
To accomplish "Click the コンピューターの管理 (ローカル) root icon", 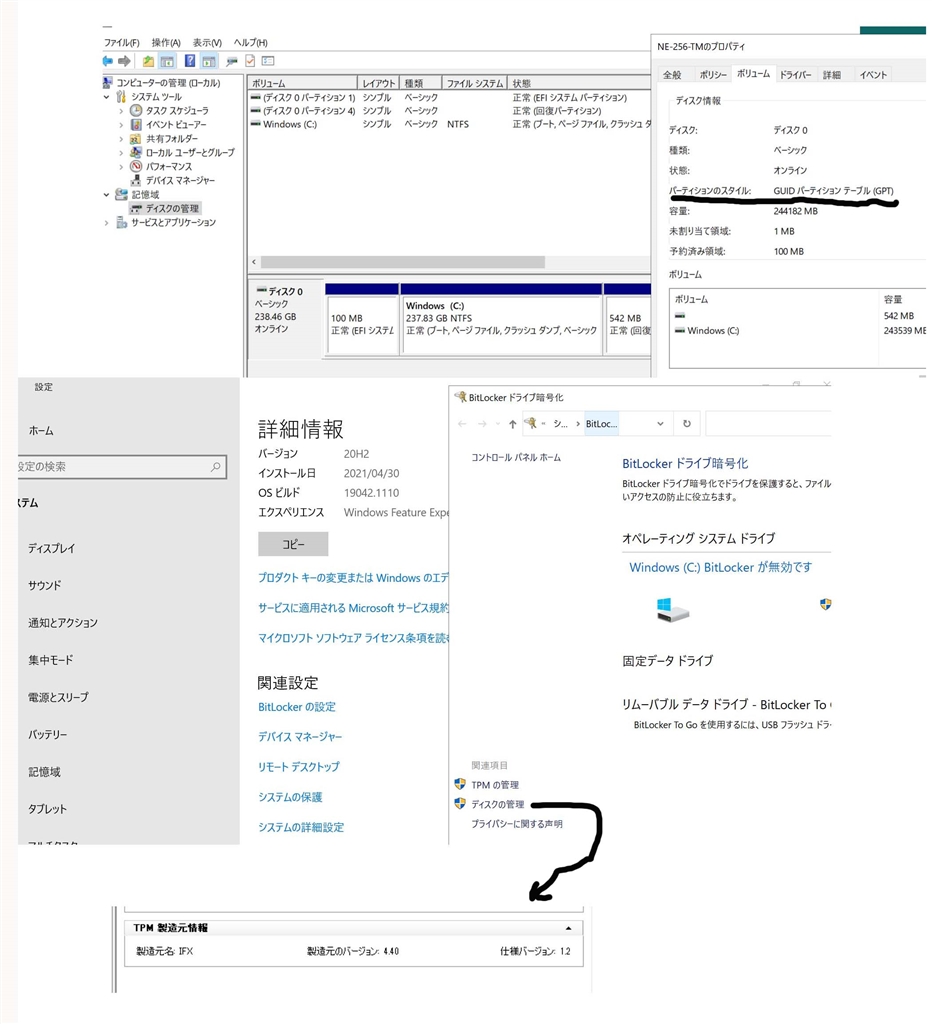I will click(108, 82).
